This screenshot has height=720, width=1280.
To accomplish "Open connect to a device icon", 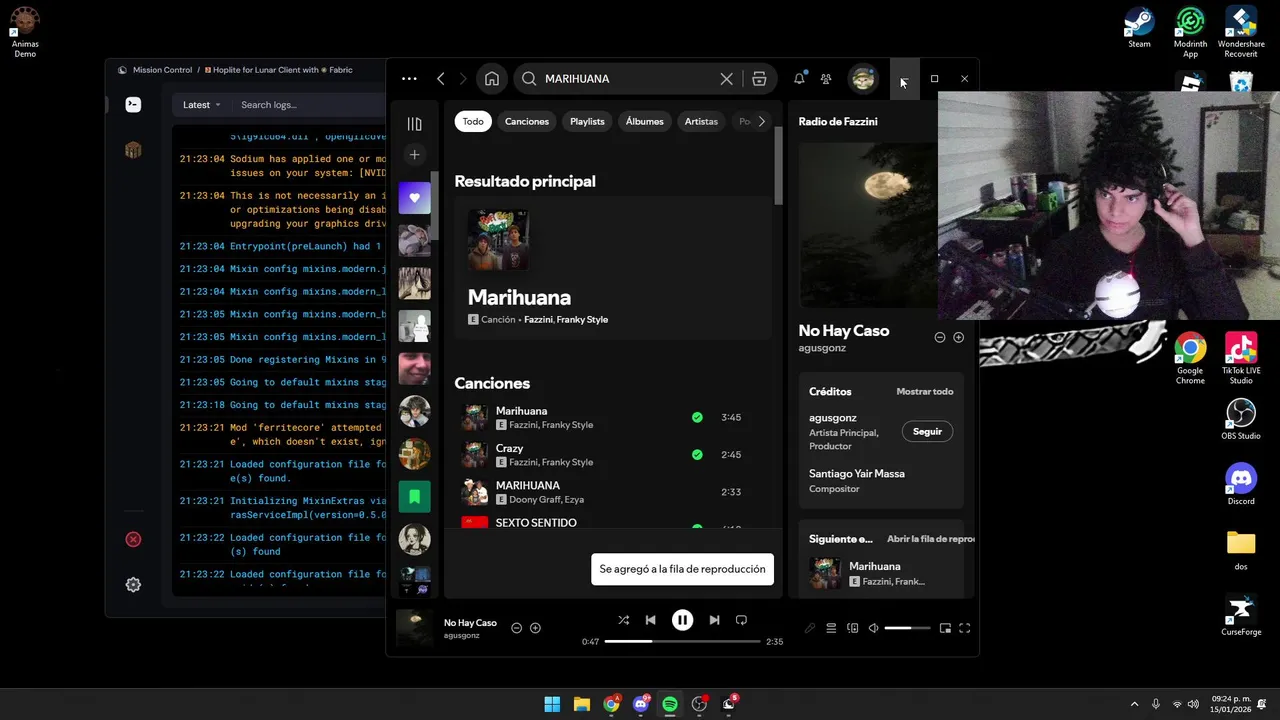I will point(852,628).
